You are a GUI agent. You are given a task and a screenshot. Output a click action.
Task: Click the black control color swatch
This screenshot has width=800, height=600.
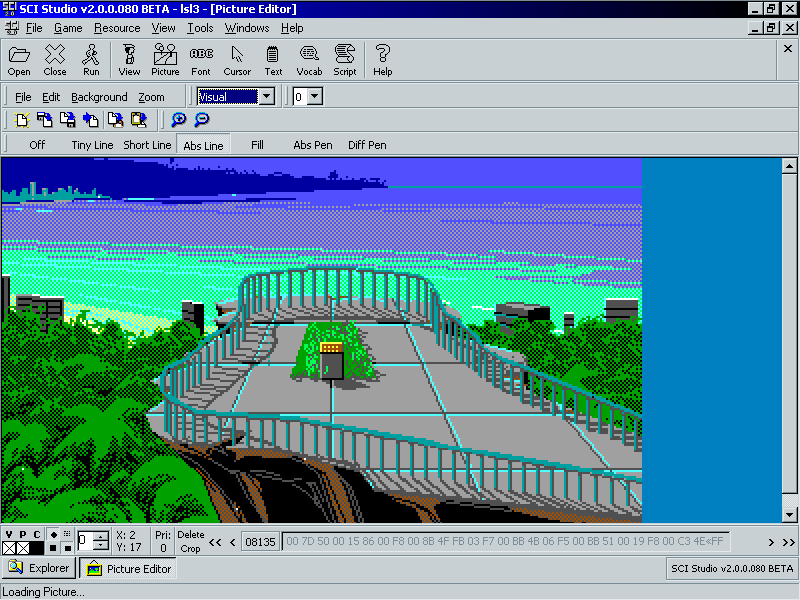[x=37, y=548]
